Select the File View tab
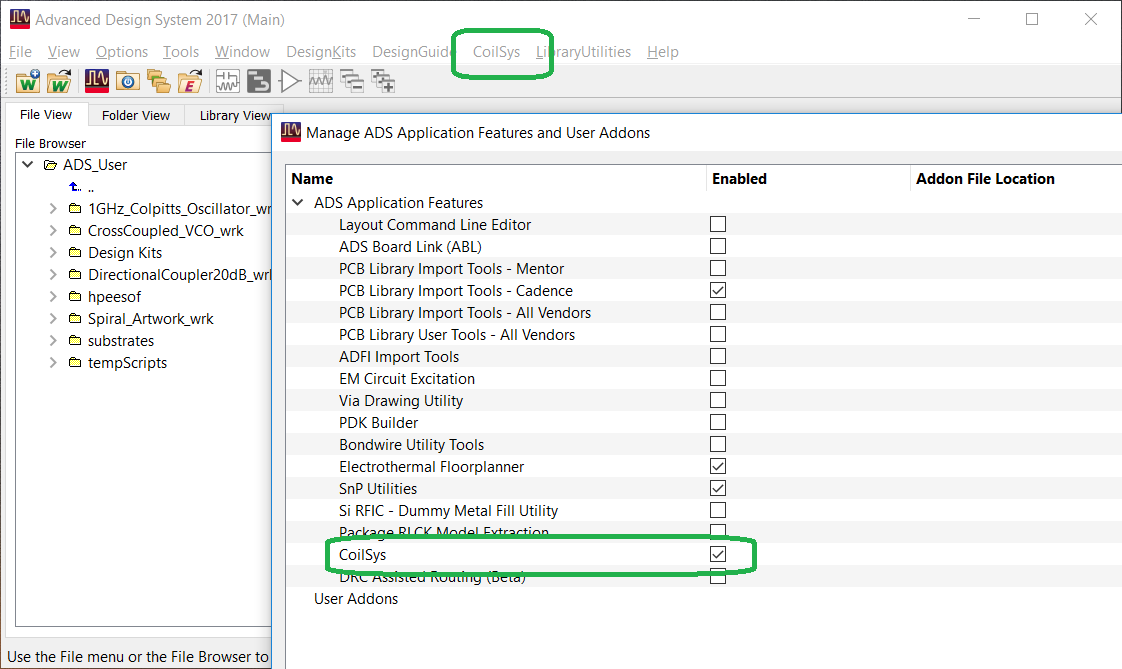The image size is (1122, 669). click(x=46, y=114)
